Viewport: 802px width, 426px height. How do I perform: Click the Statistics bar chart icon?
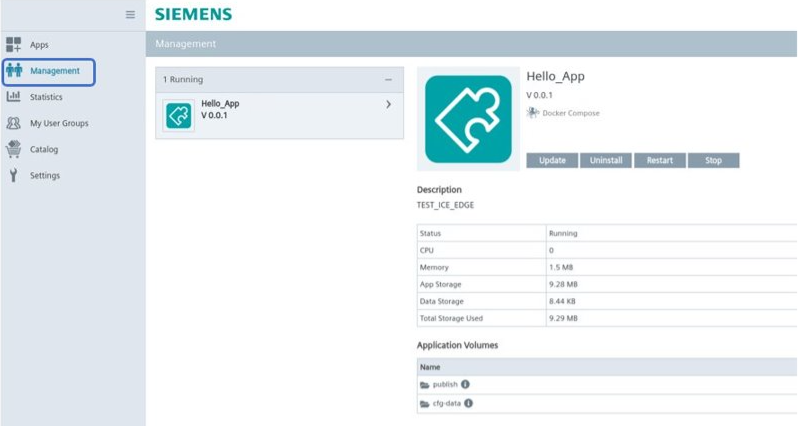[14, 97]
